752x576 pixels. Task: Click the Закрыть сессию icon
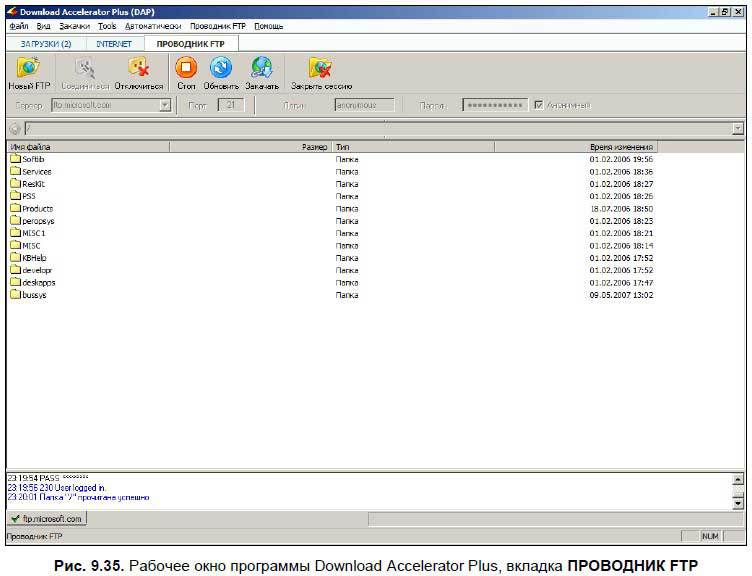click(x=320, y=68)
